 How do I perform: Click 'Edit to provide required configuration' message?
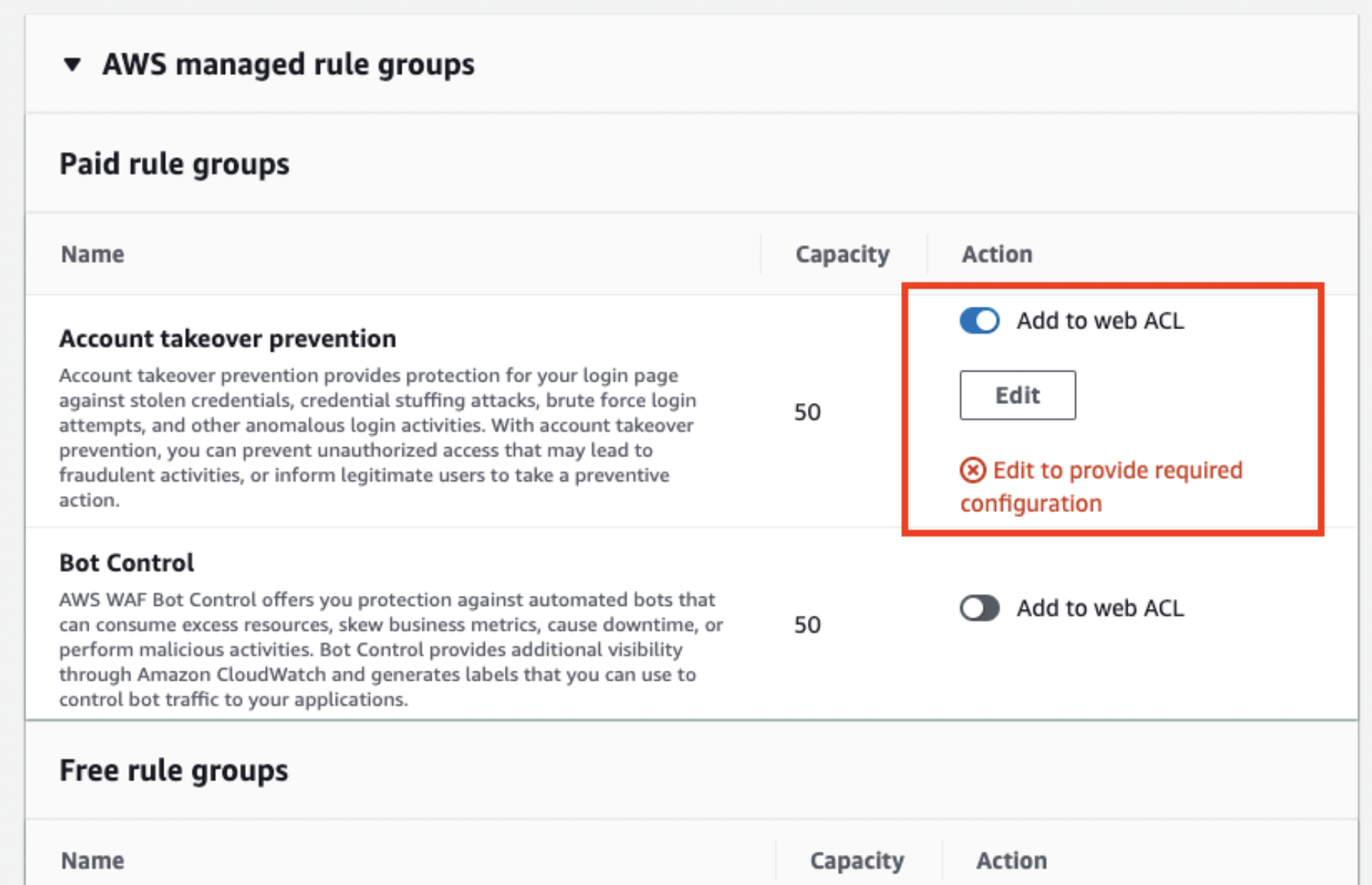tap(1101, 486)
